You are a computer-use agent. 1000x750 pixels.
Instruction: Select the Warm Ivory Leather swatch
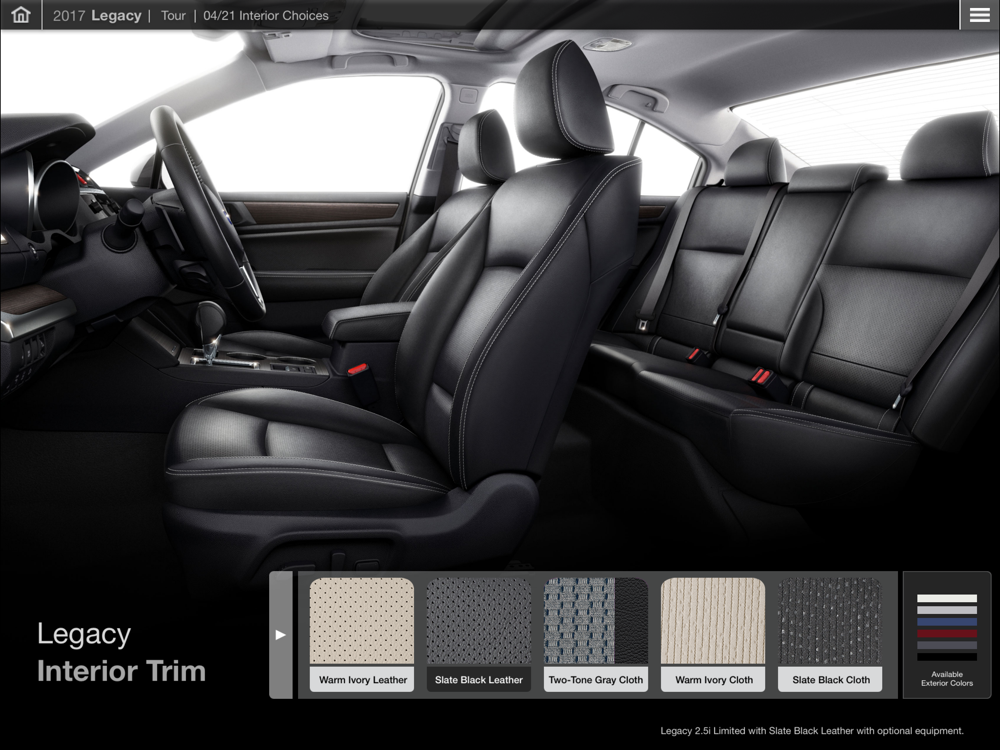(x=362, y=621)
